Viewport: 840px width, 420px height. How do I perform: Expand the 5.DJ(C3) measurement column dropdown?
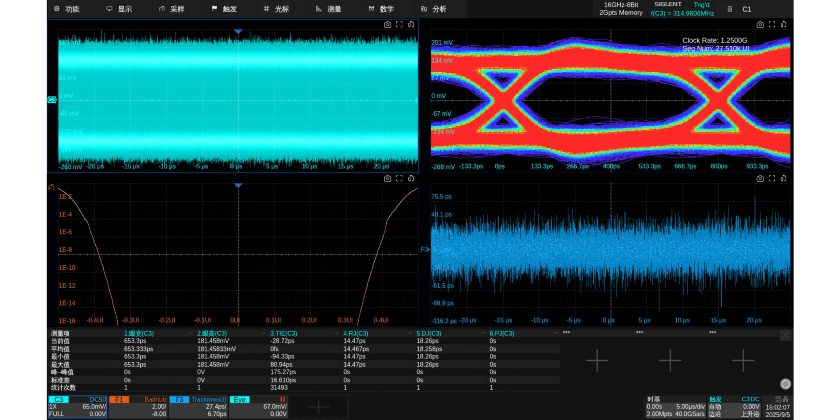click(483, 333)
